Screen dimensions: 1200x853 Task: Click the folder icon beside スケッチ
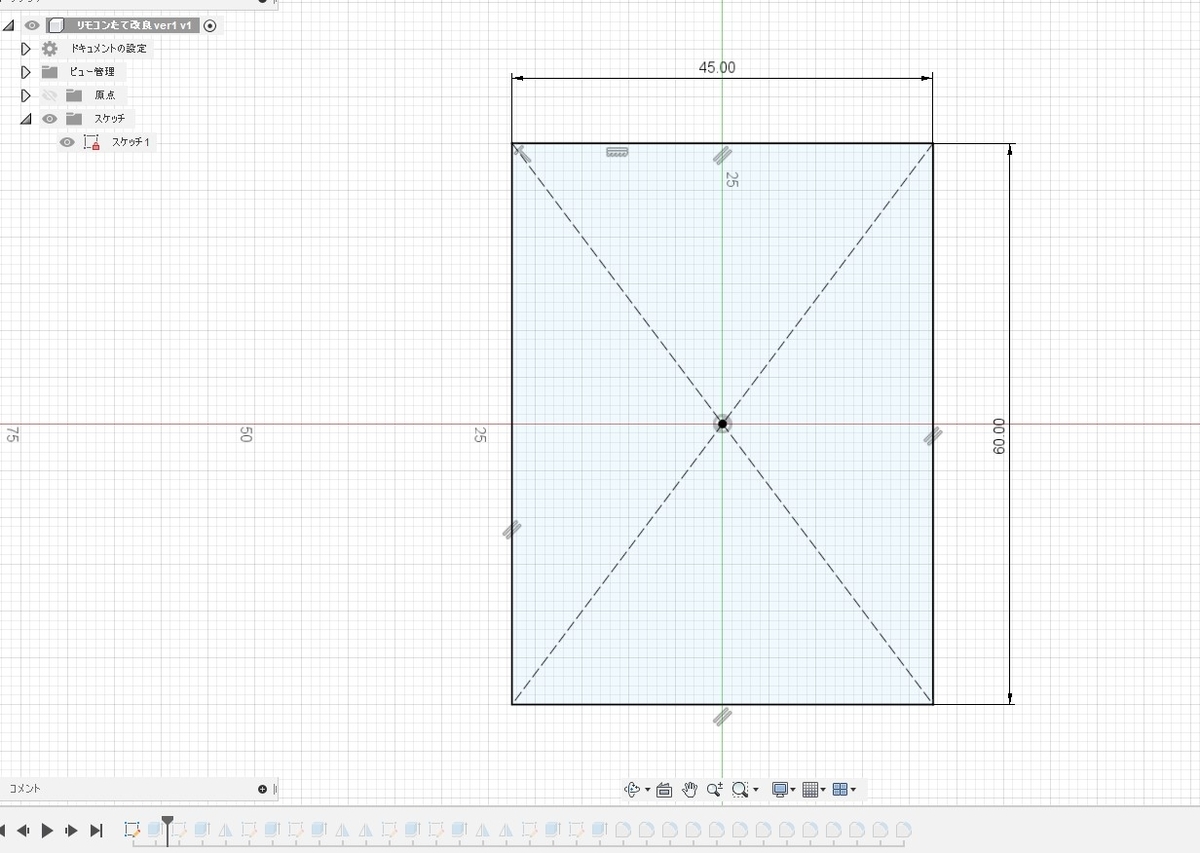point(74,118)
